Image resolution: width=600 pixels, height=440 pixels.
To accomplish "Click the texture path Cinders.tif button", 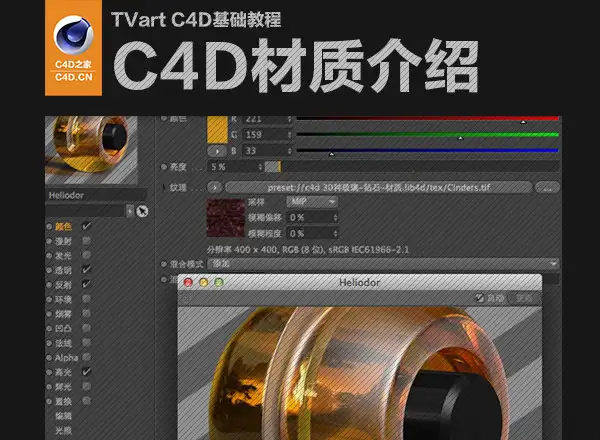I will pos(378,187).
